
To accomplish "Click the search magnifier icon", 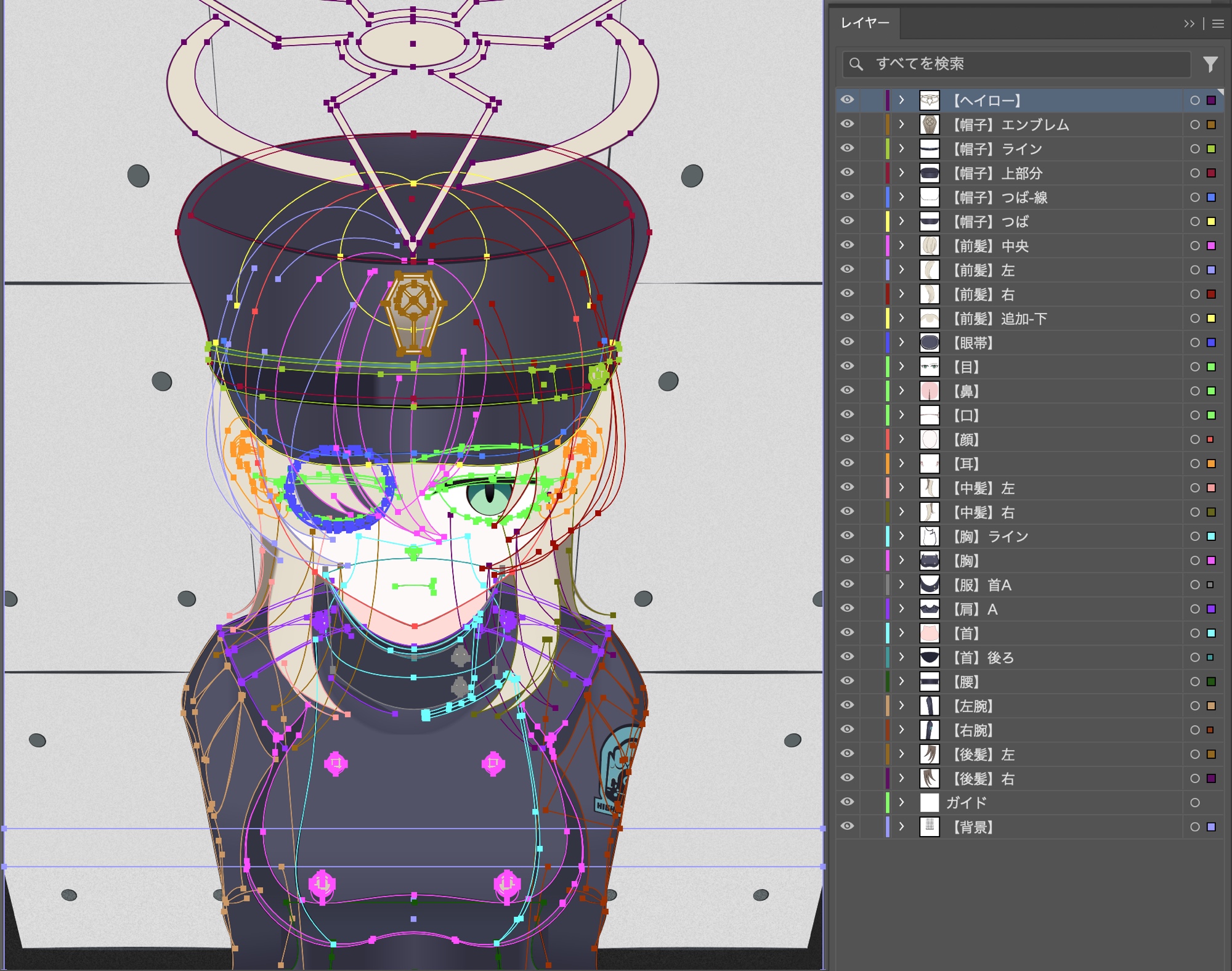I will point(856,64).
